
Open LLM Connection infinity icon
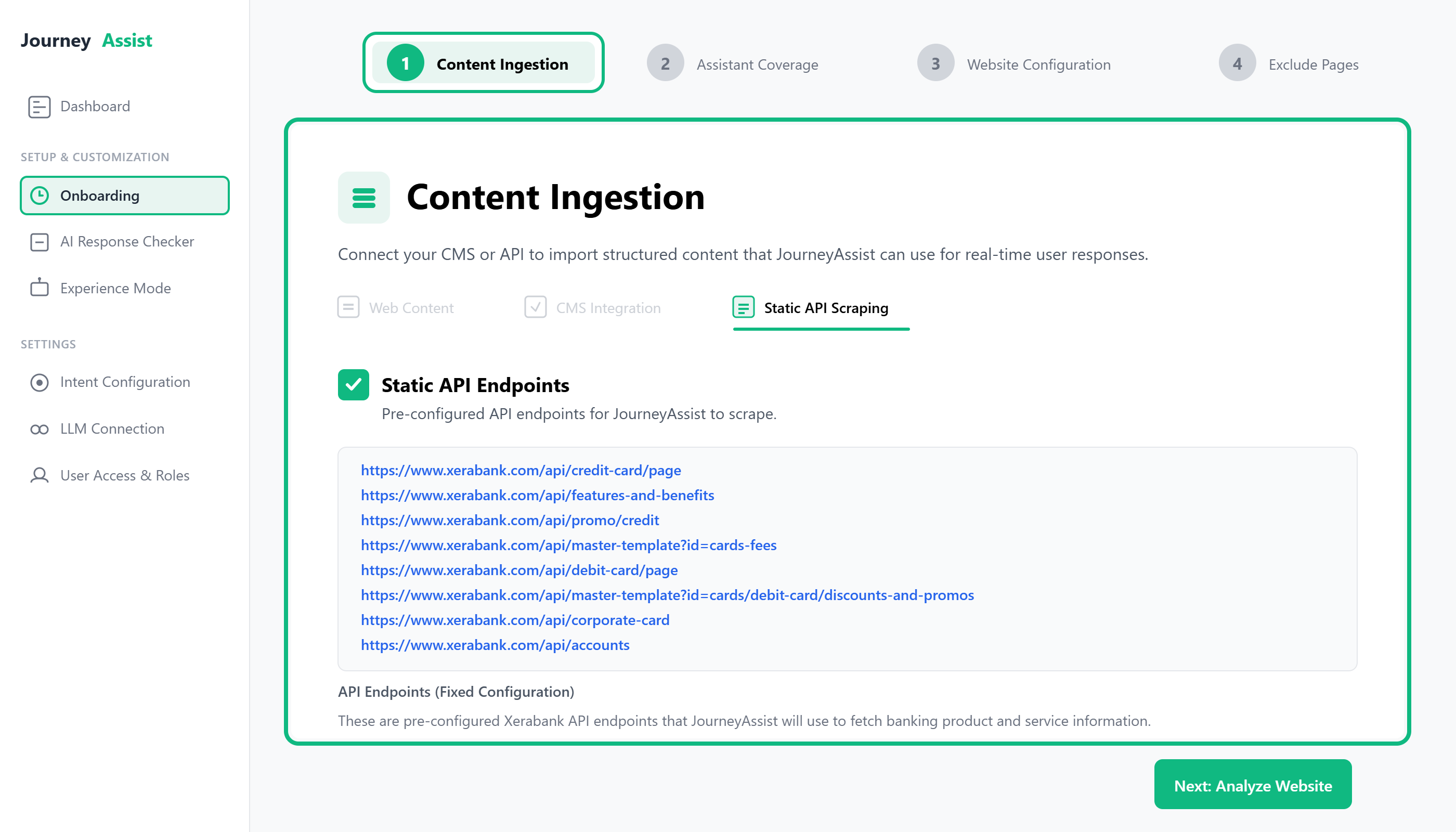click(40, 429)
